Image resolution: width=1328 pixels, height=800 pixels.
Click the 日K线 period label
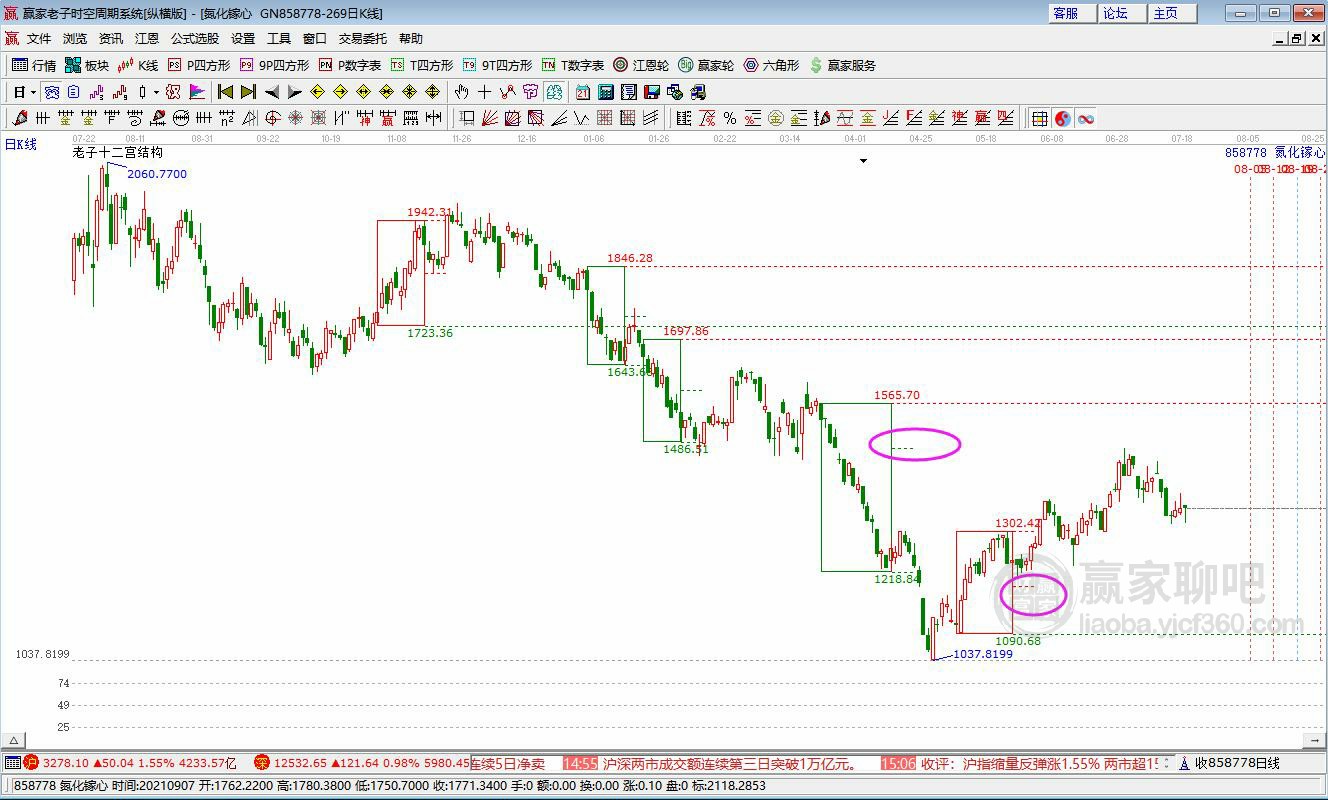coord(21,144)
